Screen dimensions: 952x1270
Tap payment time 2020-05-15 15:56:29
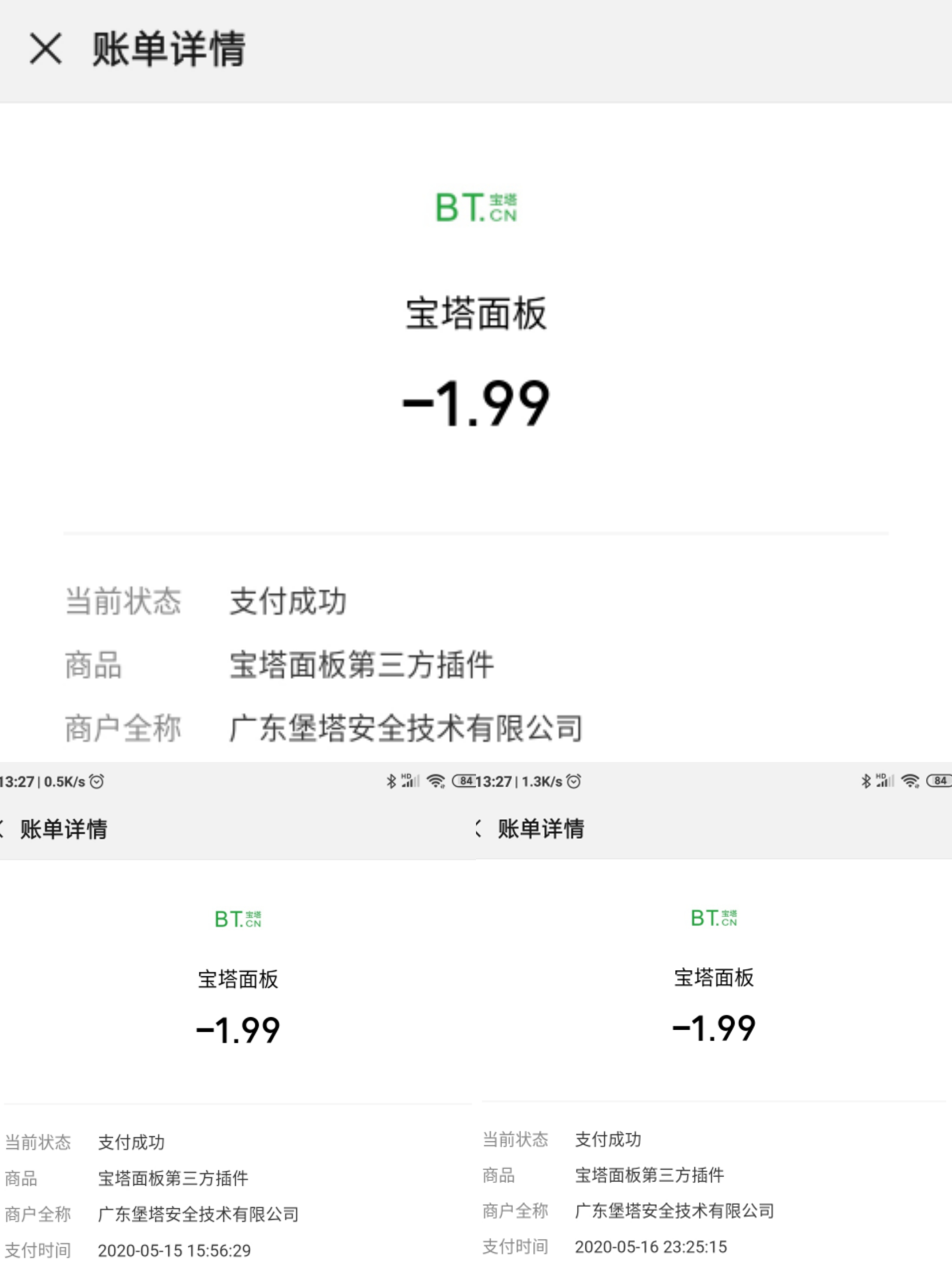pyautogui.click(x=175, y=1251)
